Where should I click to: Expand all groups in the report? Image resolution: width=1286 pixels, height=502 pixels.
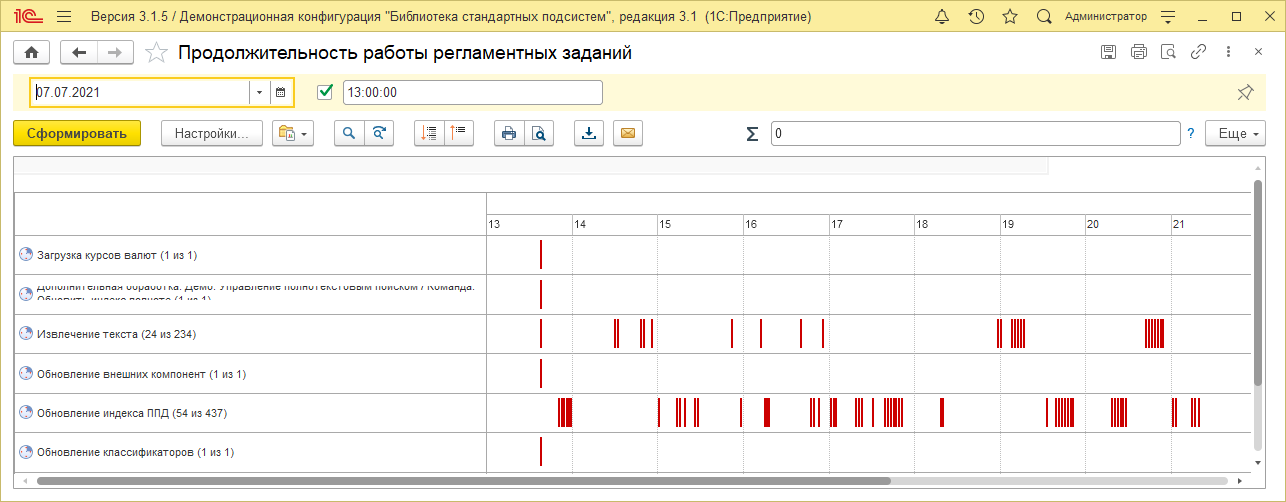click(429, 133)
